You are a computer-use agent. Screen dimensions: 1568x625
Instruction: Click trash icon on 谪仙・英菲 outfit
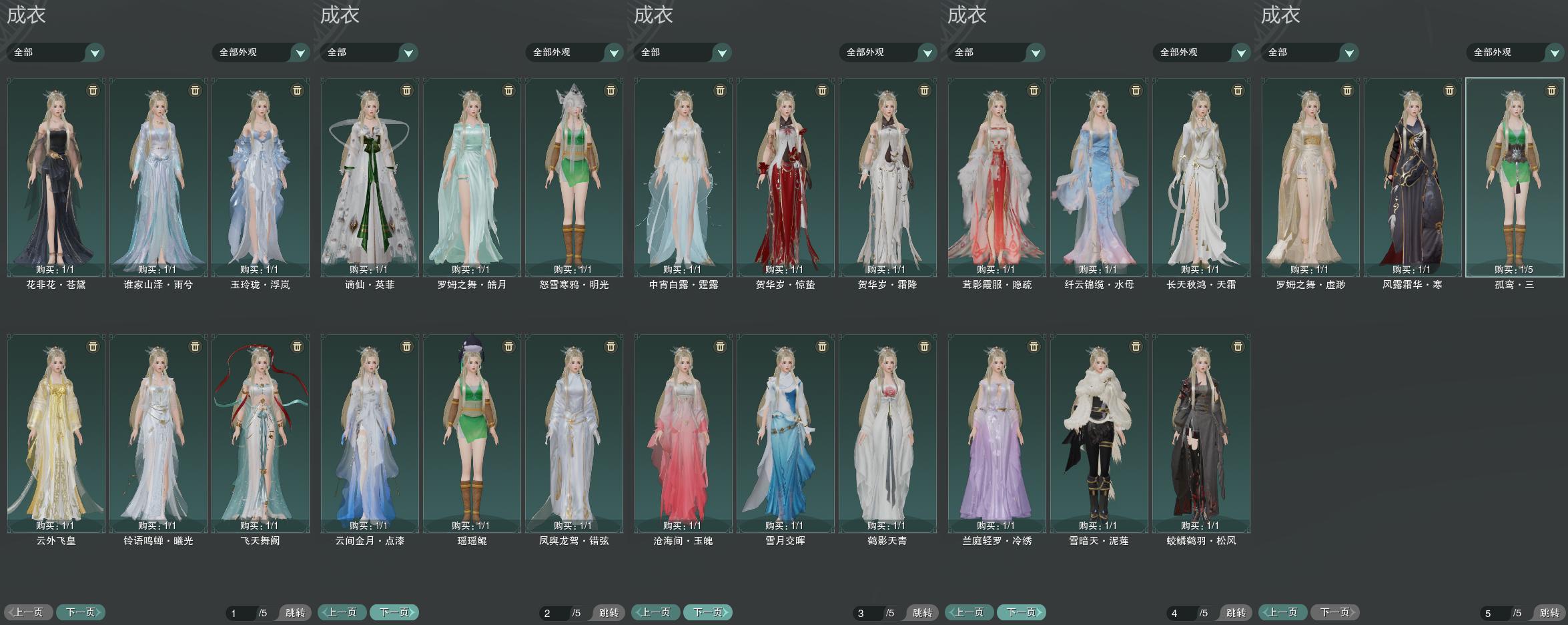point(406,90)
